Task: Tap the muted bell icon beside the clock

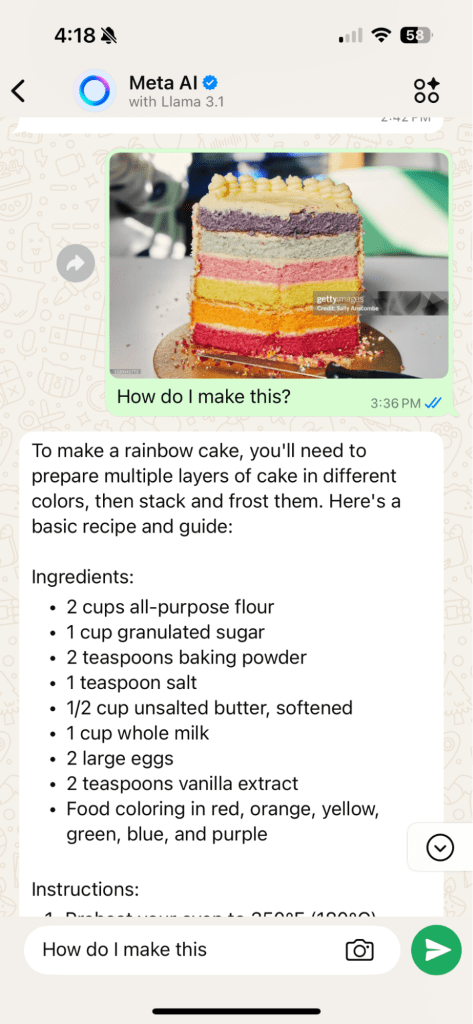Action: point(109,36)
